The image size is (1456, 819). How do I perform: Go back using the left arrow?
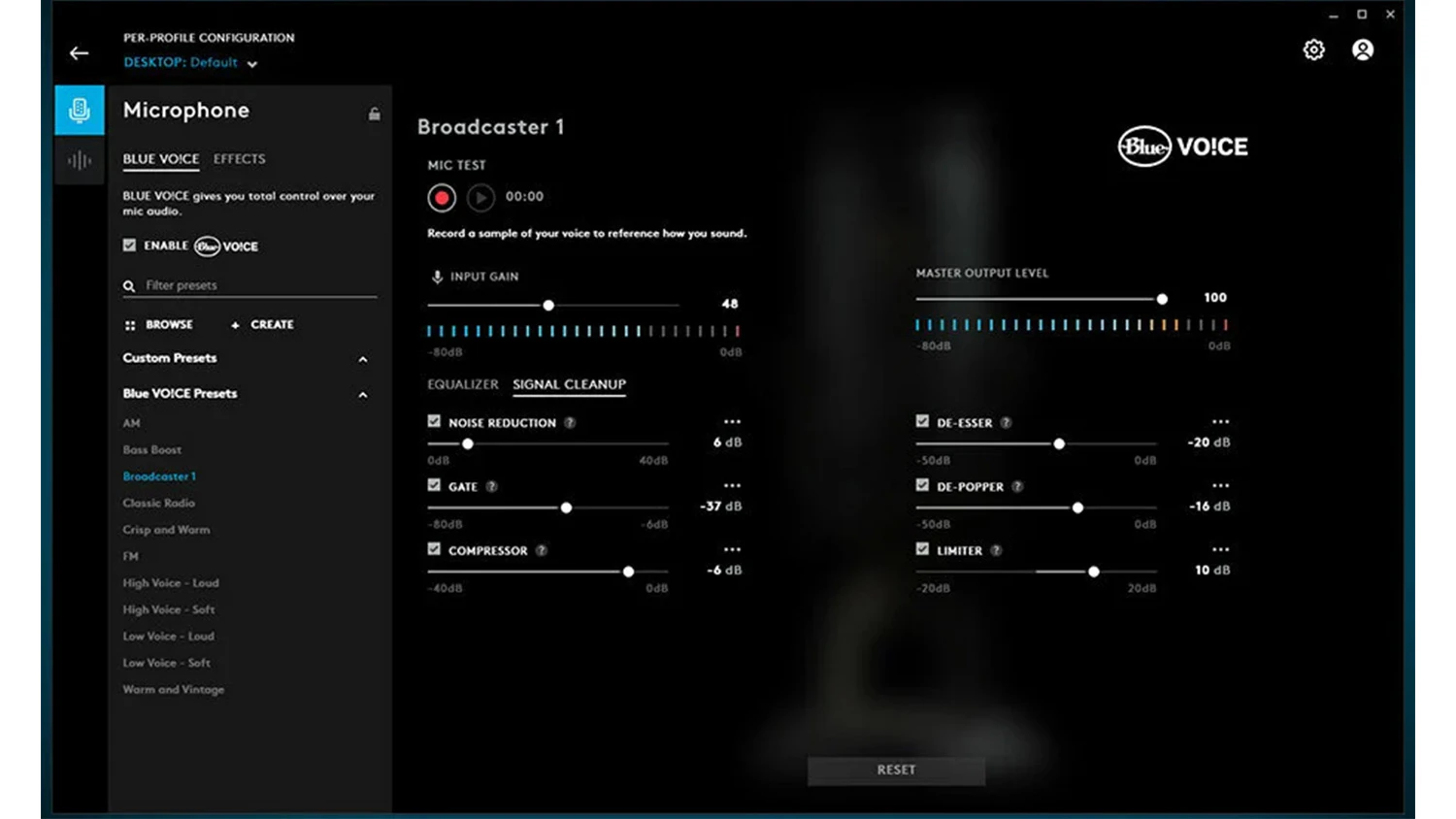pos(79,53)
